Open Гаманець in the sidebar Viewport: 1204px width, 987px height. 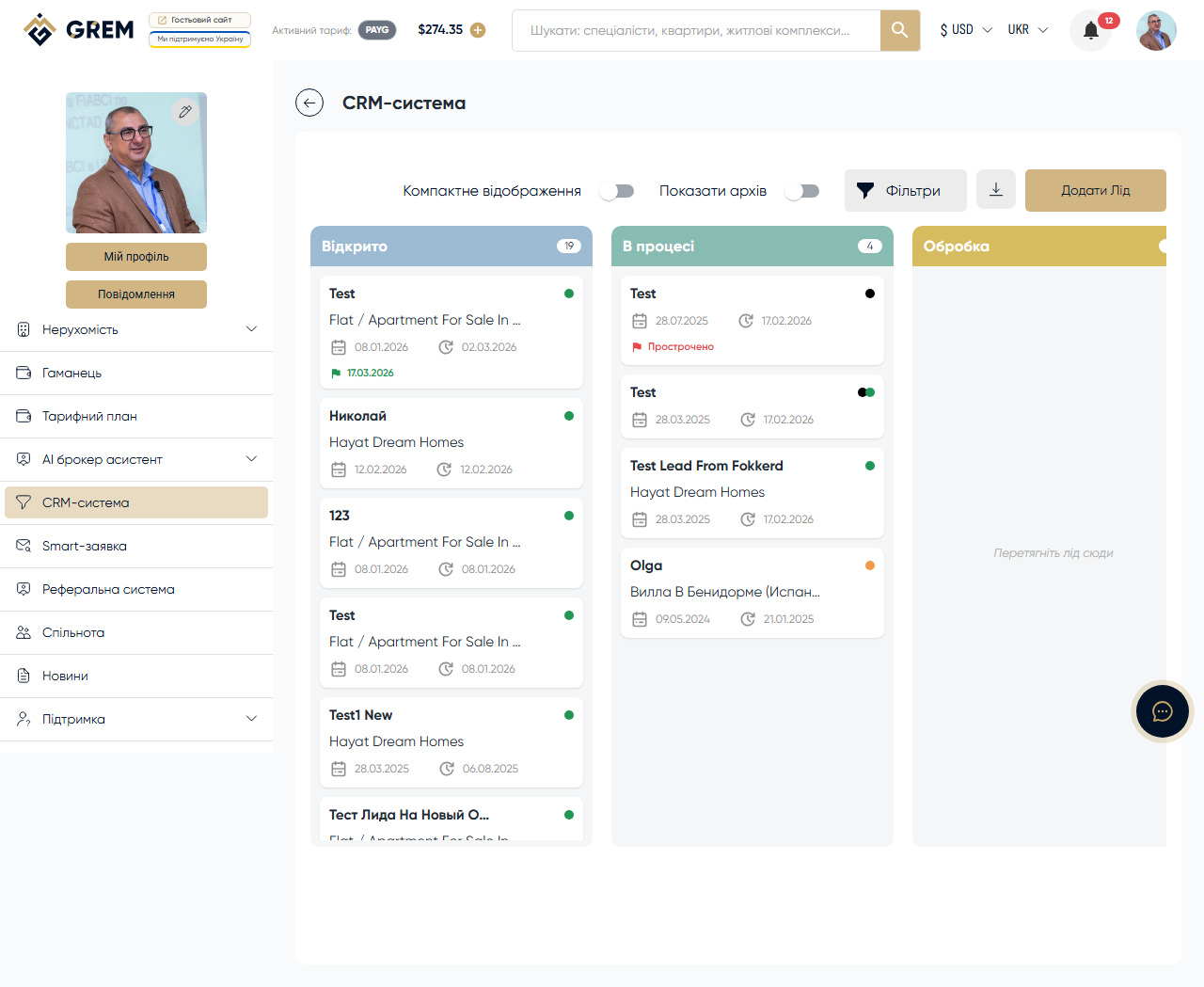tap(71, 373)
